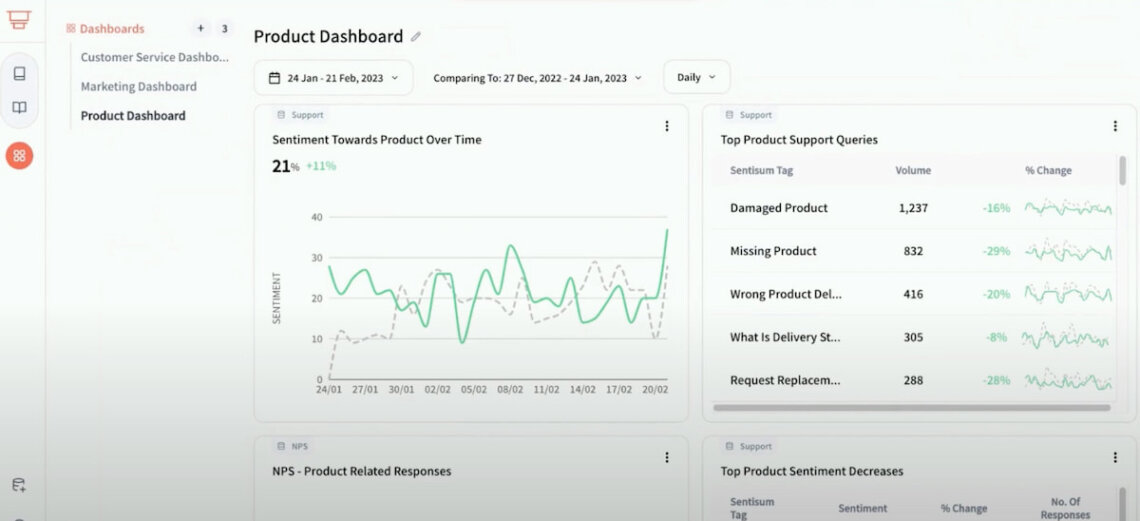Click the Top Product Support Queries title
The image size is (1140, 521).
799,140
